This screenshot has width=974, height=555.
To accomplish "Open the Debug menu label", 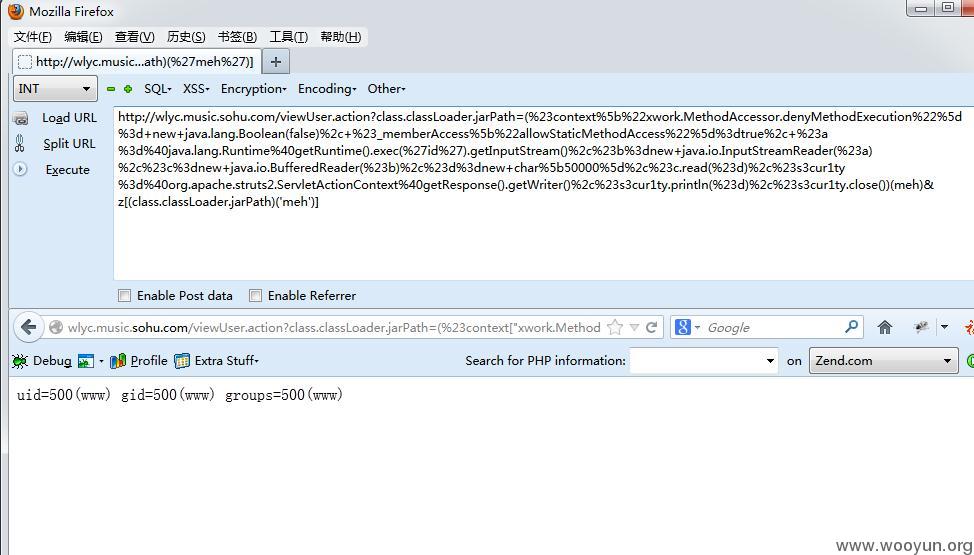I will 52,361.
